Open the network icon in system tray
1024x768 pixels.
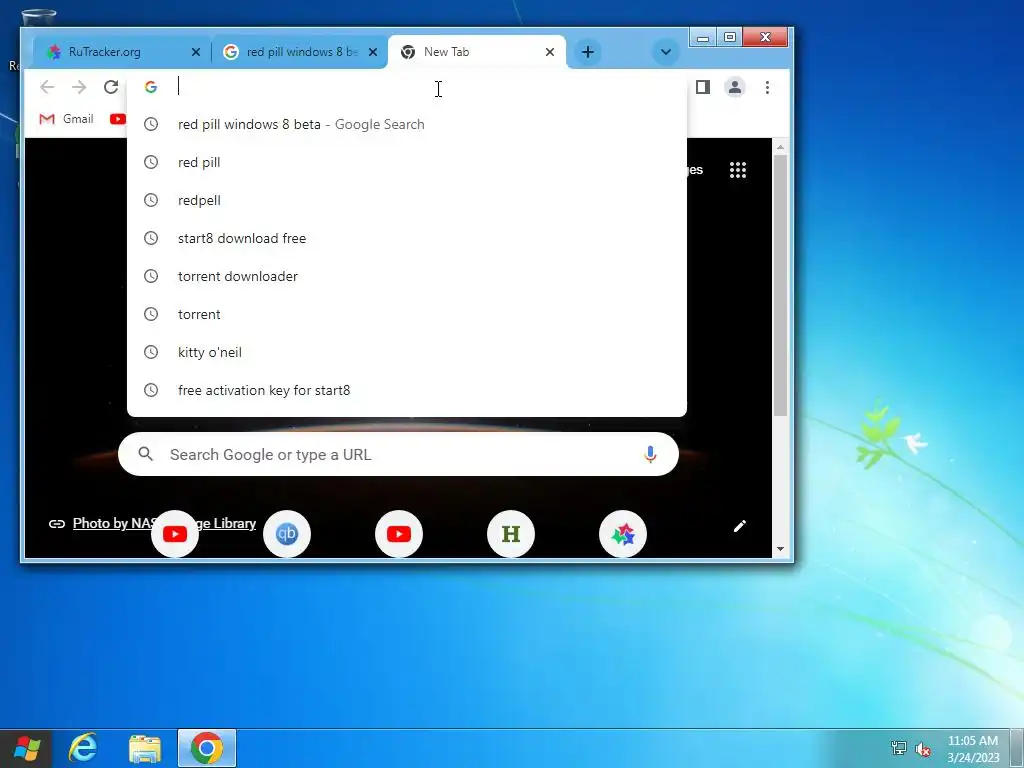point(899,748)
